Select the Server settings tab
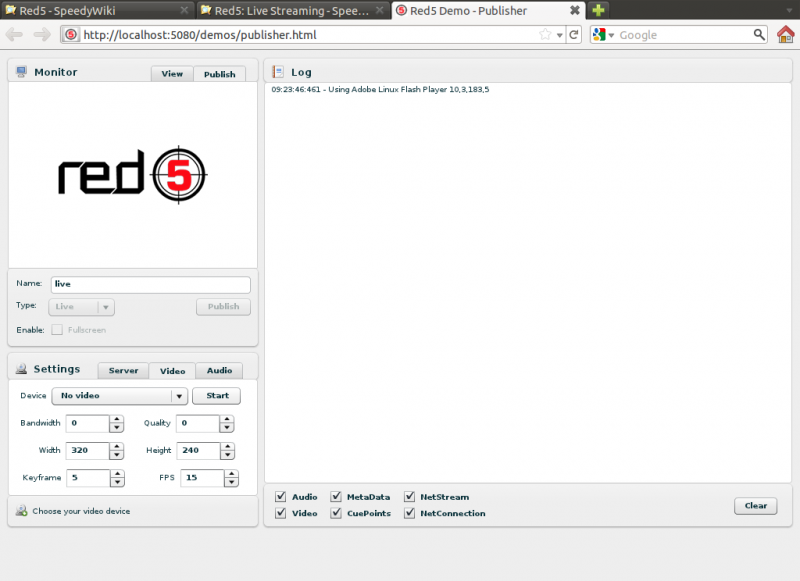Viewport: 800px width, 581px height. (x=122, y=370)
